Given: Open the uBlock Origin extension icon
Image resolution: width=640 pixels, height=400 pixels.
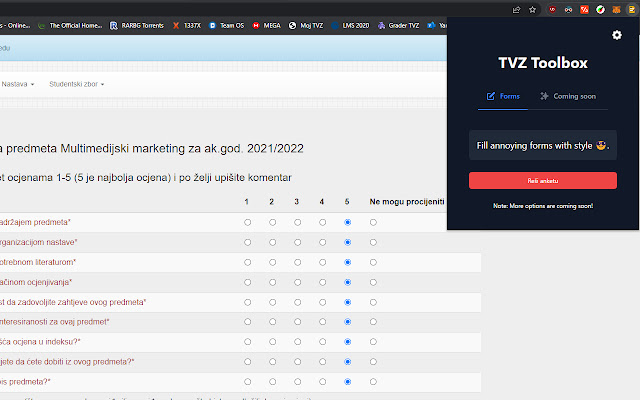Looking at the screenshot, I should [552, 10].
